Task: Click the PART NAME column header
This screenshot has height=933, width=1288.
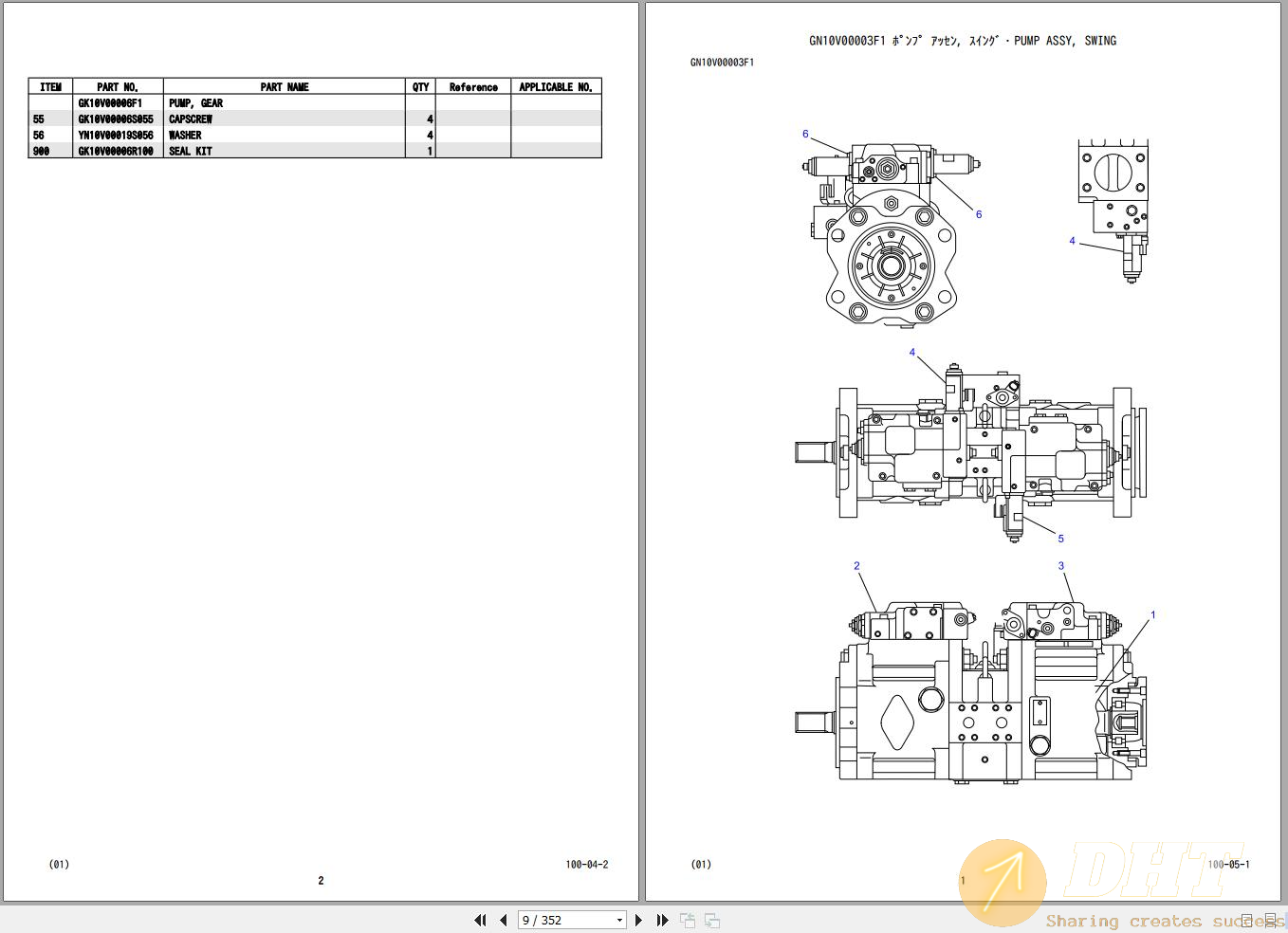Action: pyautogui.click(x=285, y=86)
